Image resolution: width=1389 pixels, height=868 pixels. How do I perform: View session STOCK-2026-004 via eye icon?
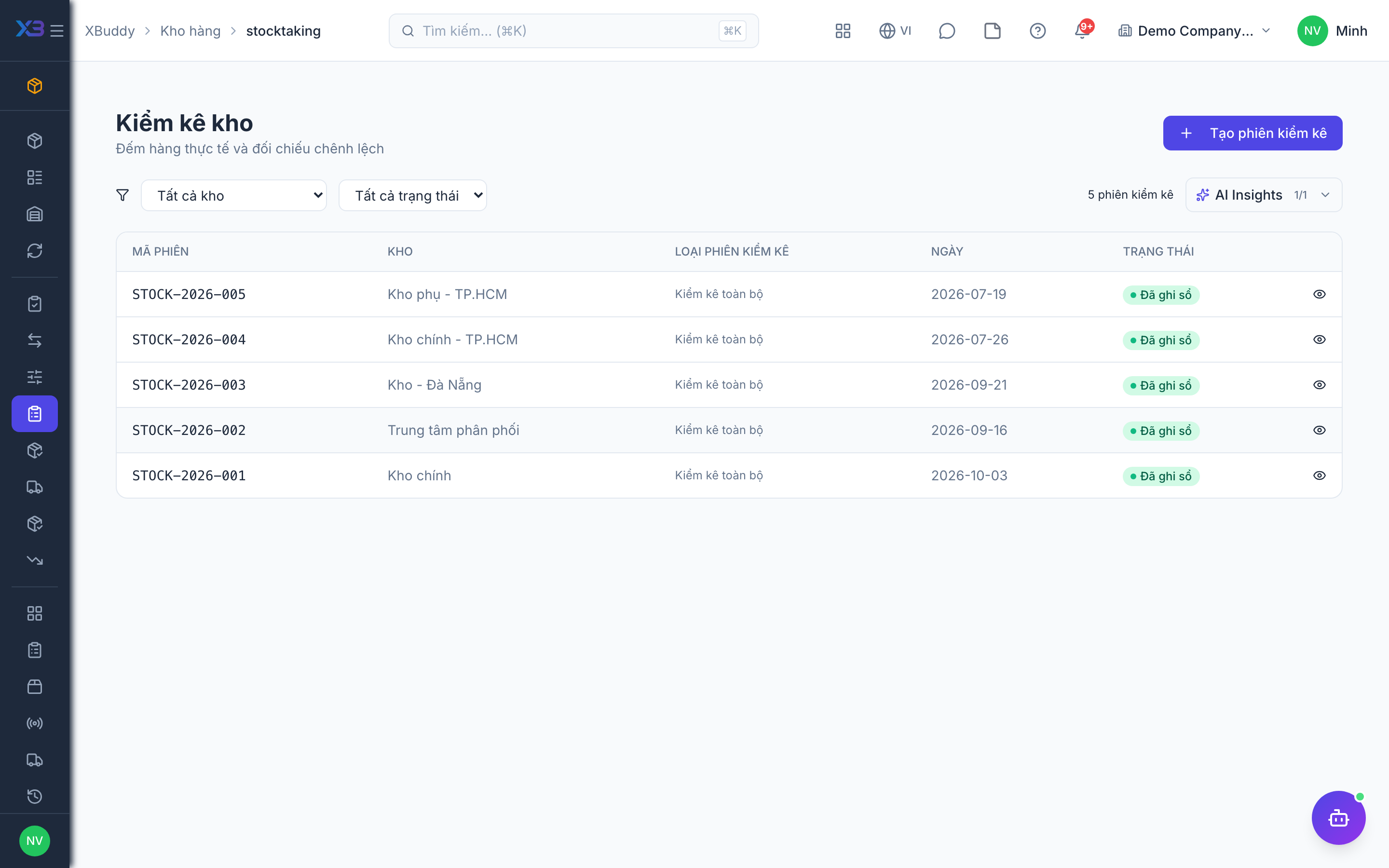(x=1319, y=340)
